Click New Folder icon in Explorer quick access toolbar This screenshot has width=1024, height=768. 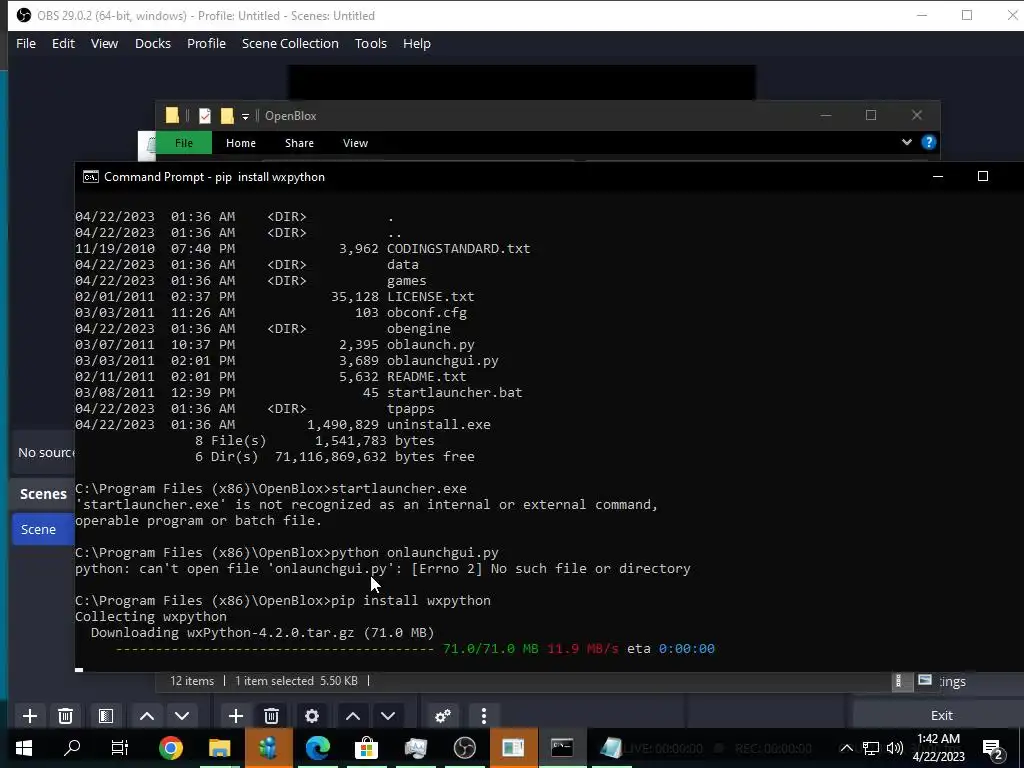[227, 116]
